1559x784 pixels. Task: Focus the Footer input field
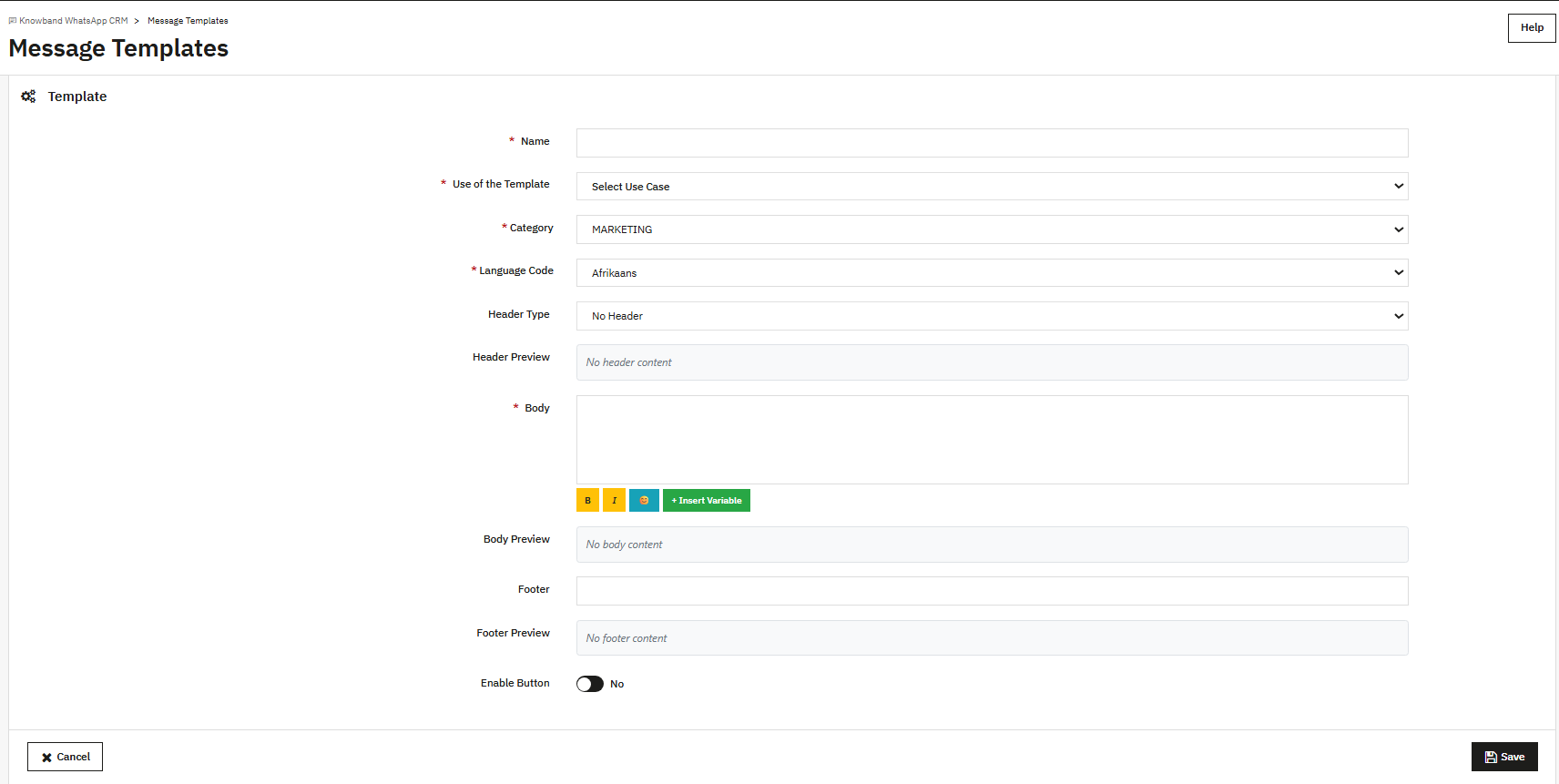point(992,591)
